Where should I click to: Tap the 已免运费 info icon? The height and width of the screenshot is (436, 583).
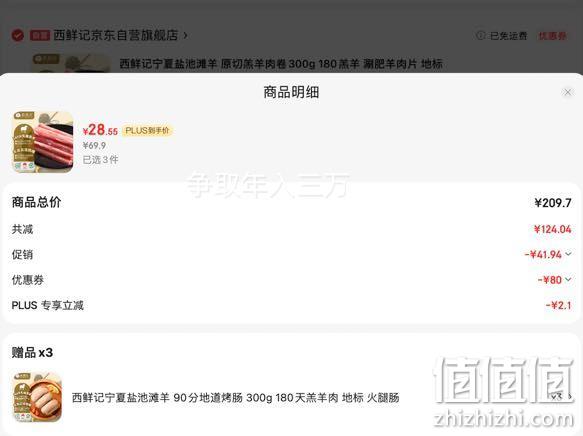tap(480, 35)
